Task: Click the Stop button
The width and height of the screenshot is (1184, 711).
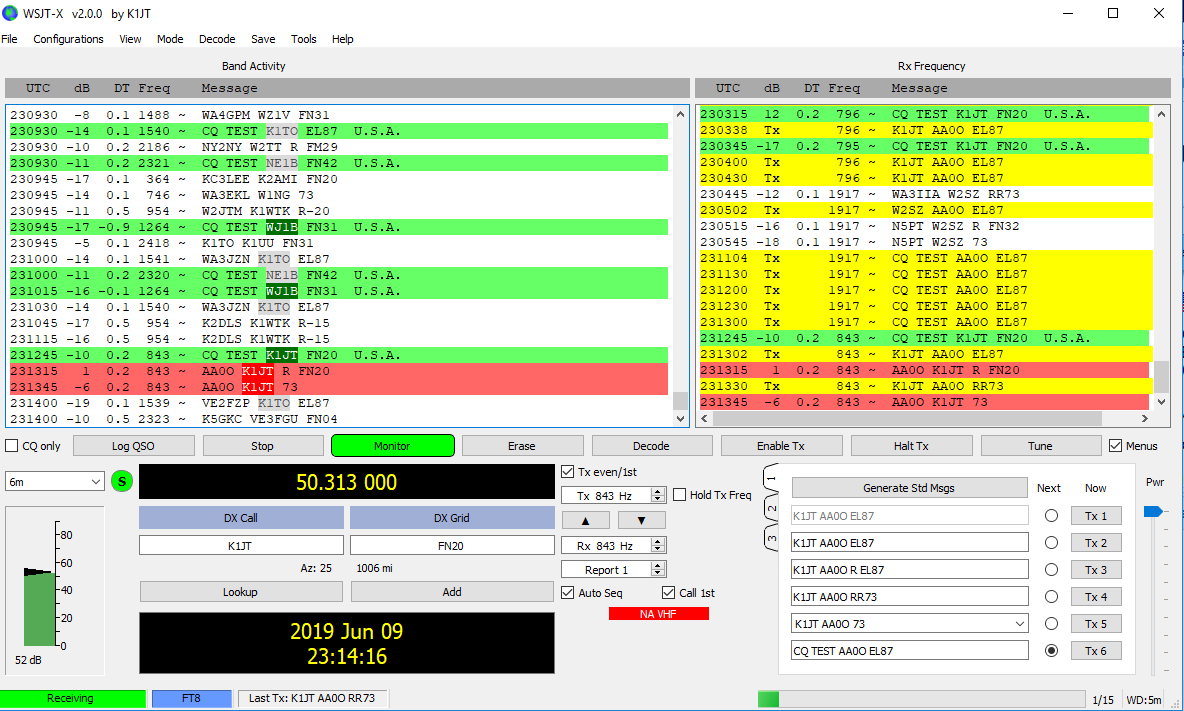Action: click(x=263, y=446)
